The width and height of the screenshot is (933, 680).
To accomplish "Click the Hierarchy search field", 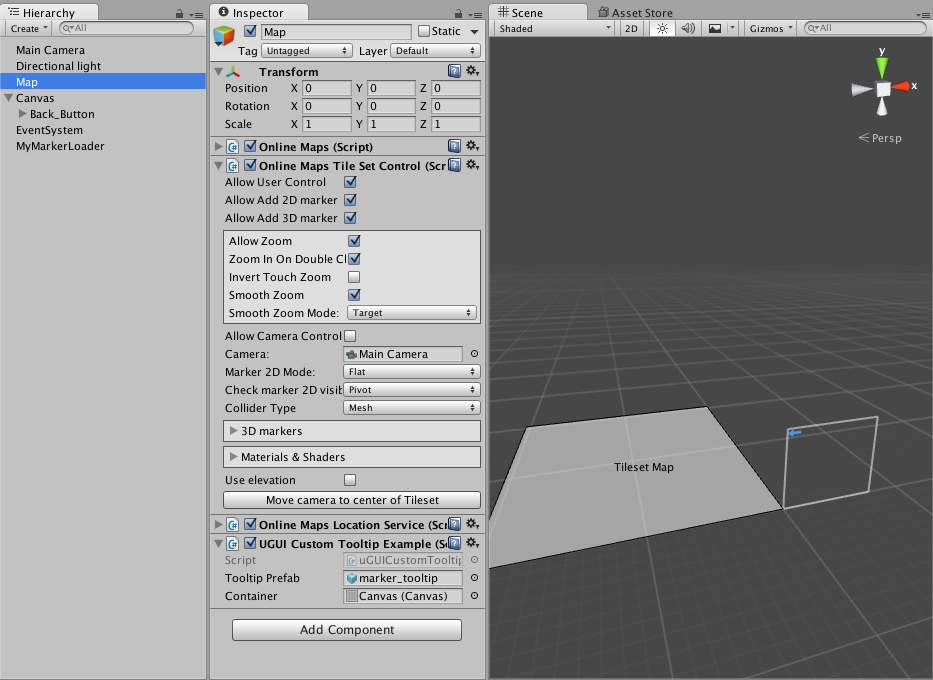I will point(127,28).
